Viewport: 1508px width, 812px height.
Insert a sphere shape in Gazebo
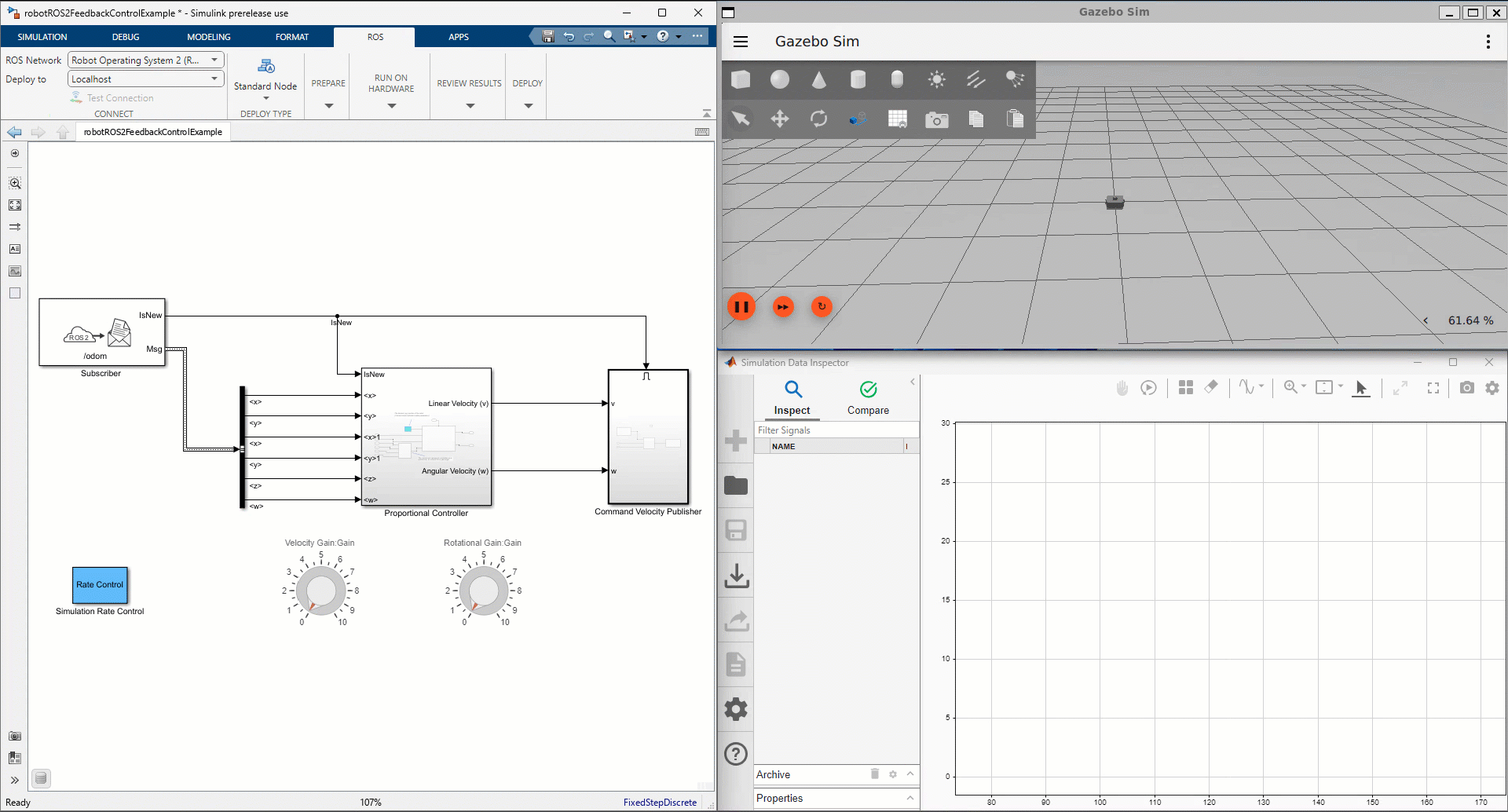coord(780,79)
